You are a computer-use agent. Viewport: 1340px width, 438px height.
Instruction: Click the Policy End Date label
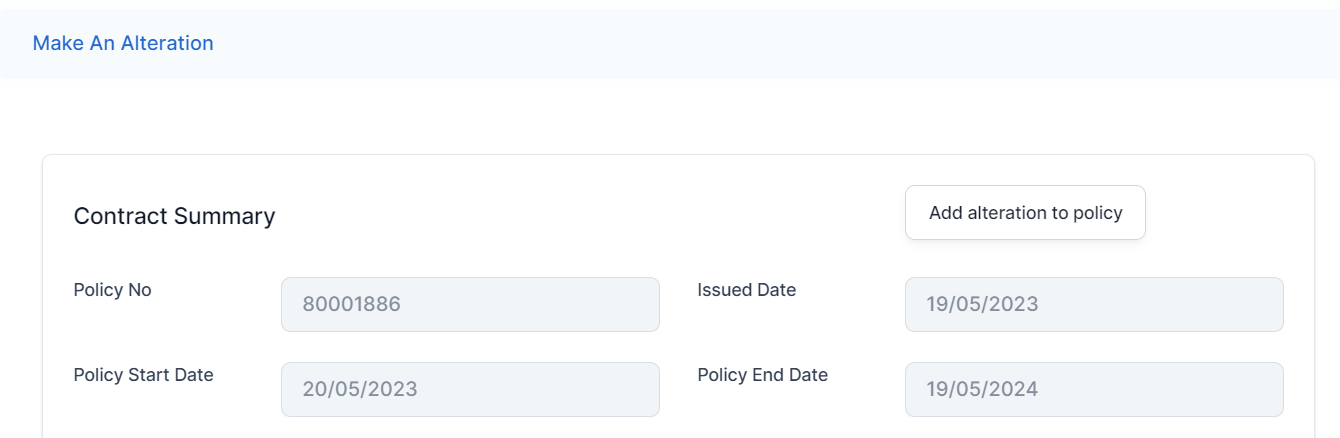(x=763, y=375)
